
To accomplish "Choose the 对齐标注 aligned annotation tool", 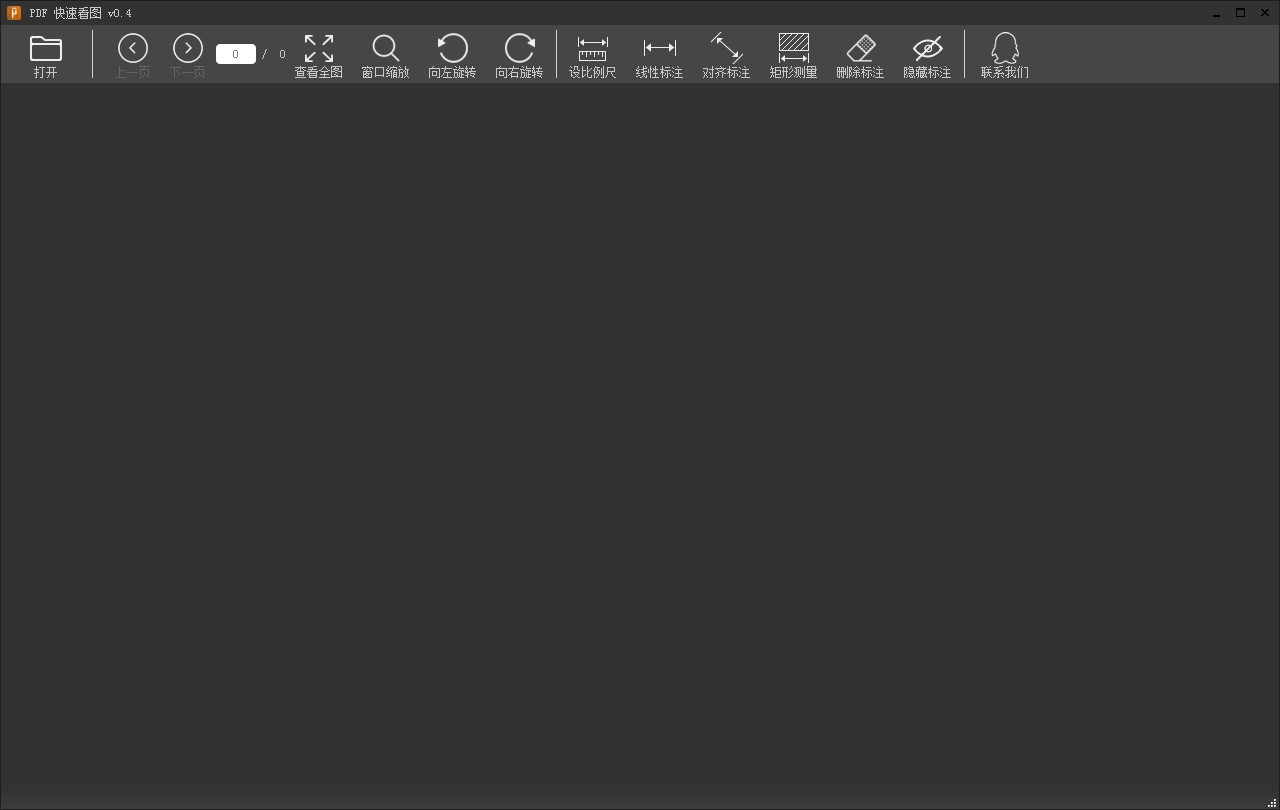I will pos(726,54).
